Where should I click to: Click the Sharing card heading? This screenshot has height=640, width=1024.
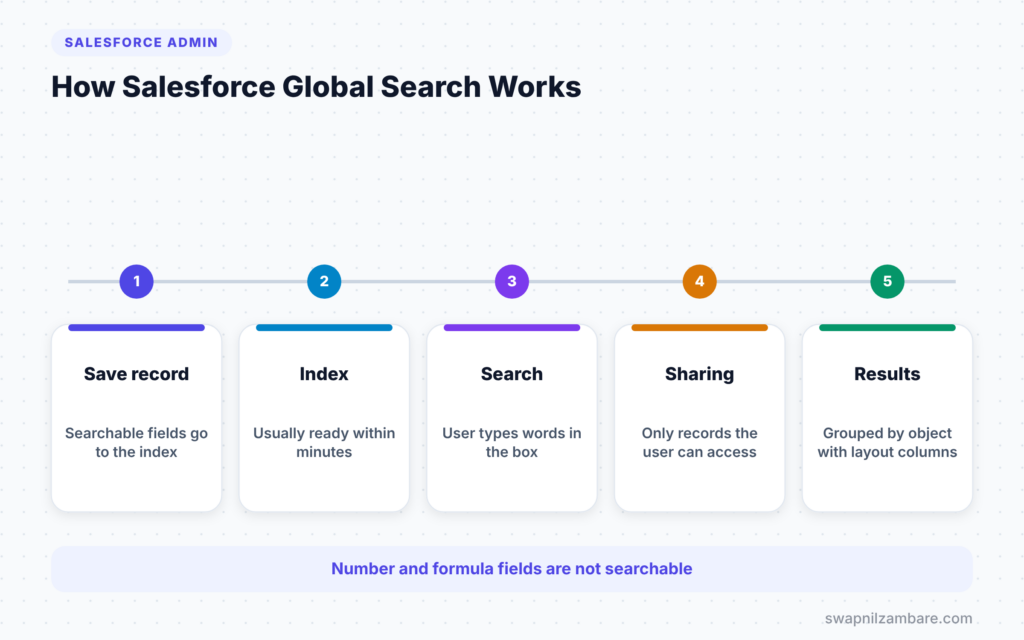click(699, 374)
